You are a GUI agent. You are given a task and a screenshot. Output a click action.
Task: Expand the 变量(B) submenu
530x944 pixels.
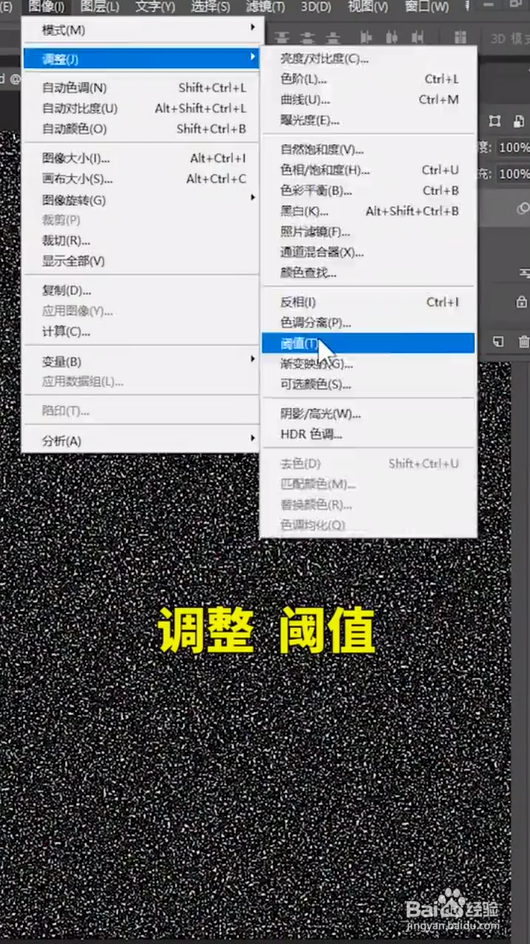click(140, 361)
